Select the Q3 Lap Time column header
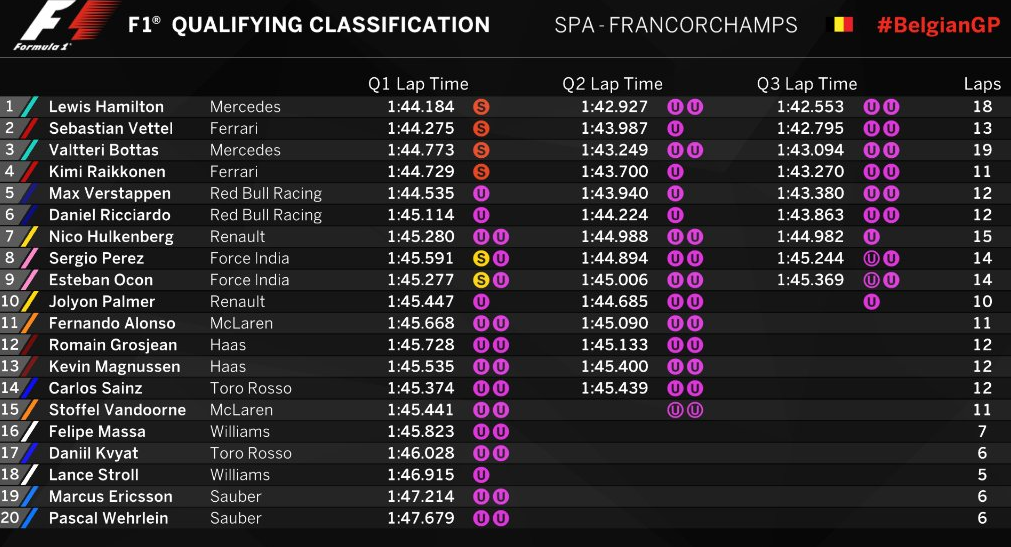Viewport: 1011px width, 547px height. tap(807, 85)
